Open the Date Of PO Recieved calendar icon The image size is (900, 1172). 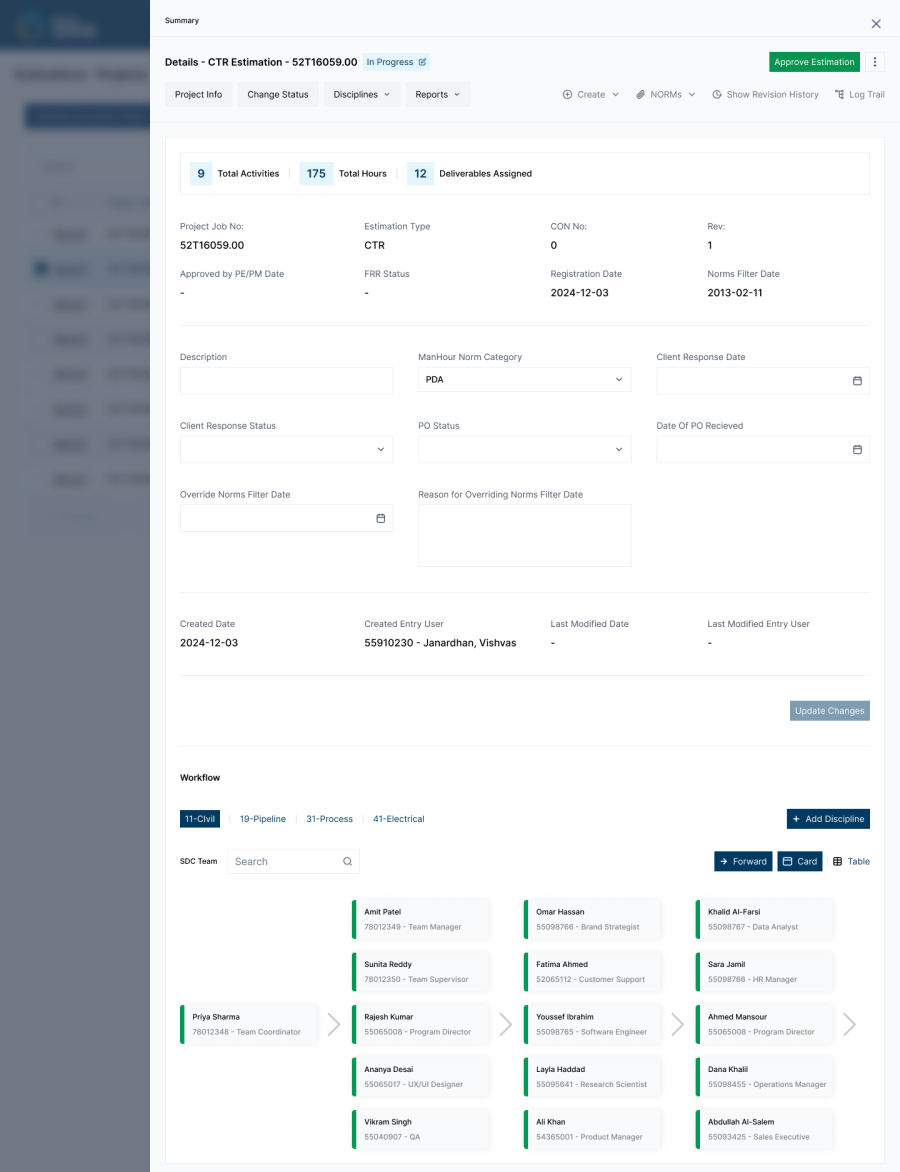[x=857, y=449]
